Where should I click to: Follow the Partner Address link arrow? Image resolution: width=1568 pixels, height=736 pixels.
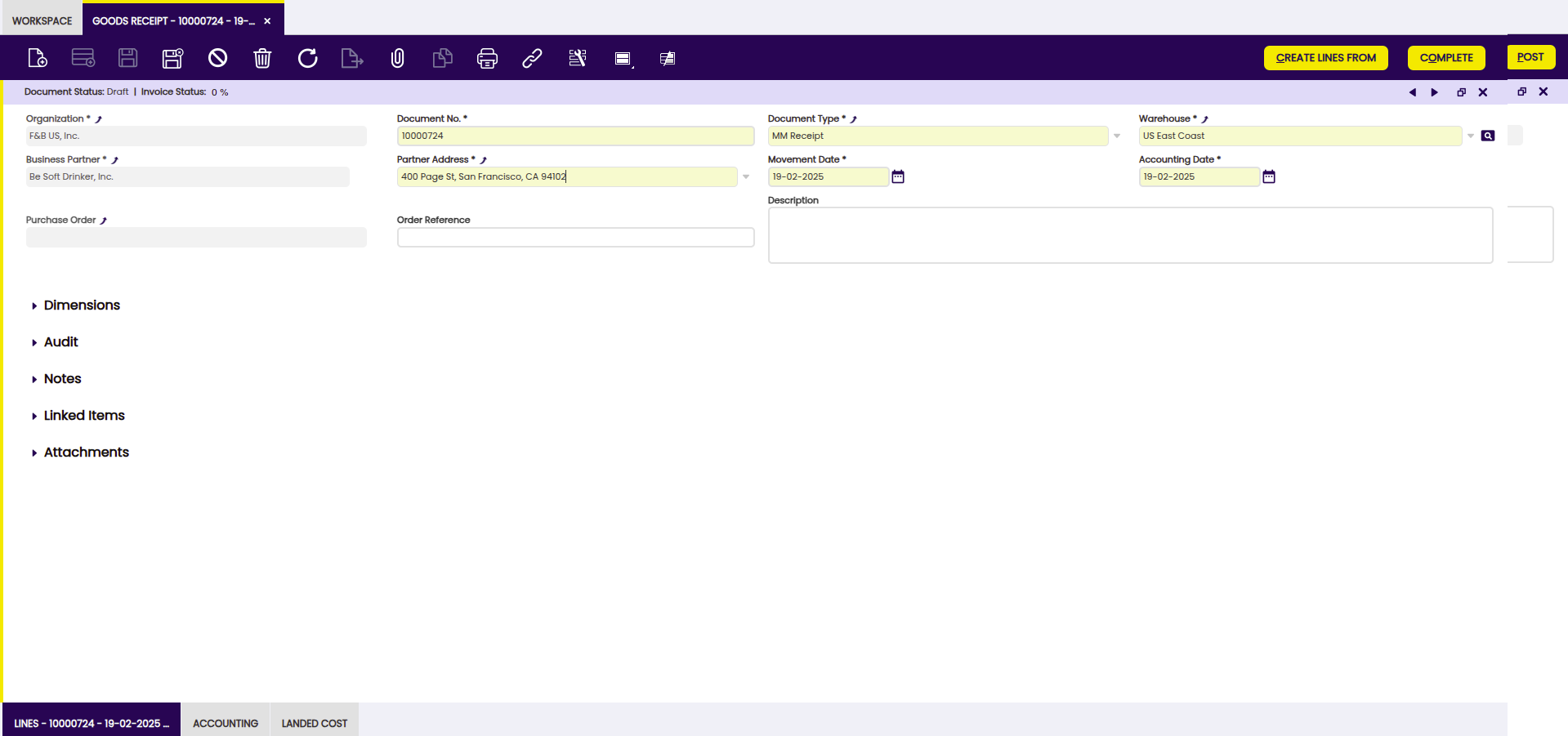click(x=484, y=160)
